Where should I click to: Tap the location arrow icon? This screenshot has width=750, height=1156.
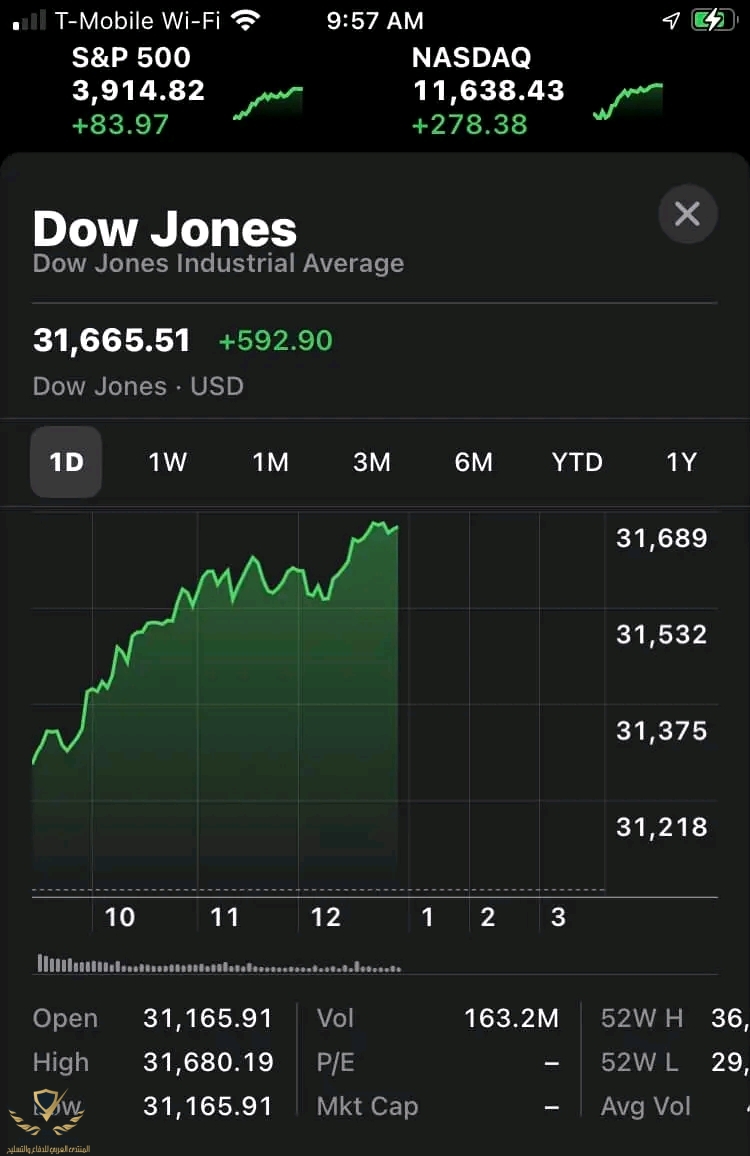[x=671, y=20]
